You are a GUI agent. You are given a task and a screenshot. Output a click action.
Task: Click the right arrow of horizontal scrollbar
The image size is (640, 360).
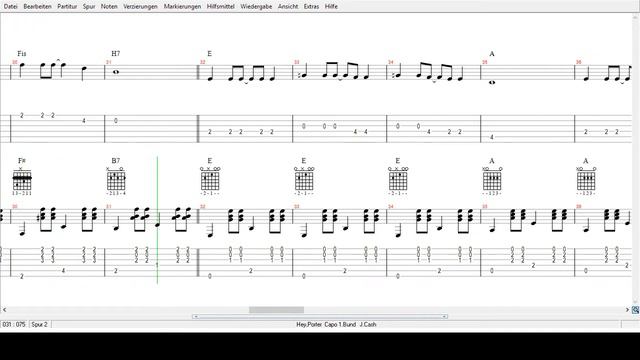click(x=627, y=310)
